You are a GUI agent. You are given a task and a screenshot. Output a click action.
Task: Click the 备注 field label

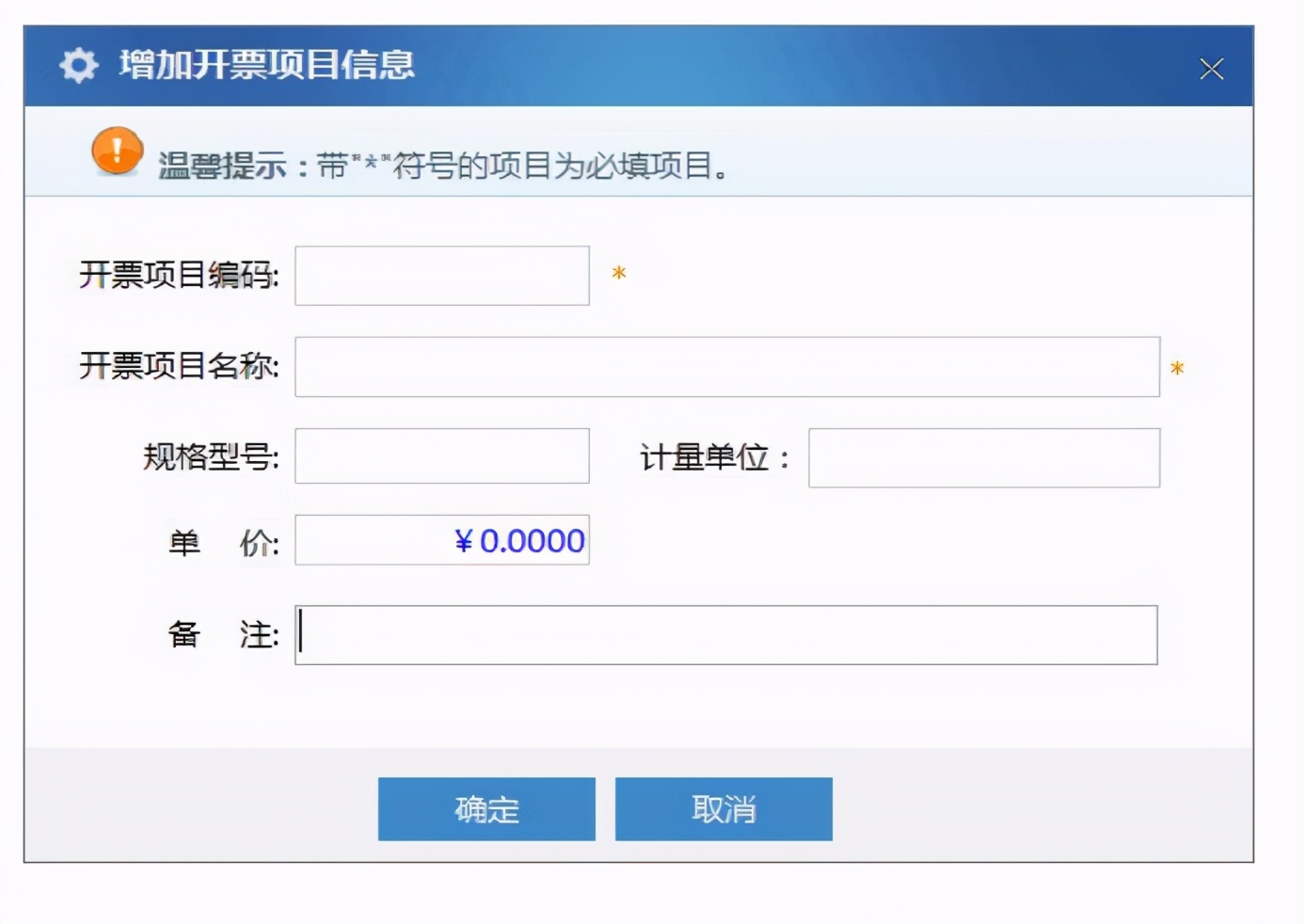pyautogui.click(x=221, y=635)
